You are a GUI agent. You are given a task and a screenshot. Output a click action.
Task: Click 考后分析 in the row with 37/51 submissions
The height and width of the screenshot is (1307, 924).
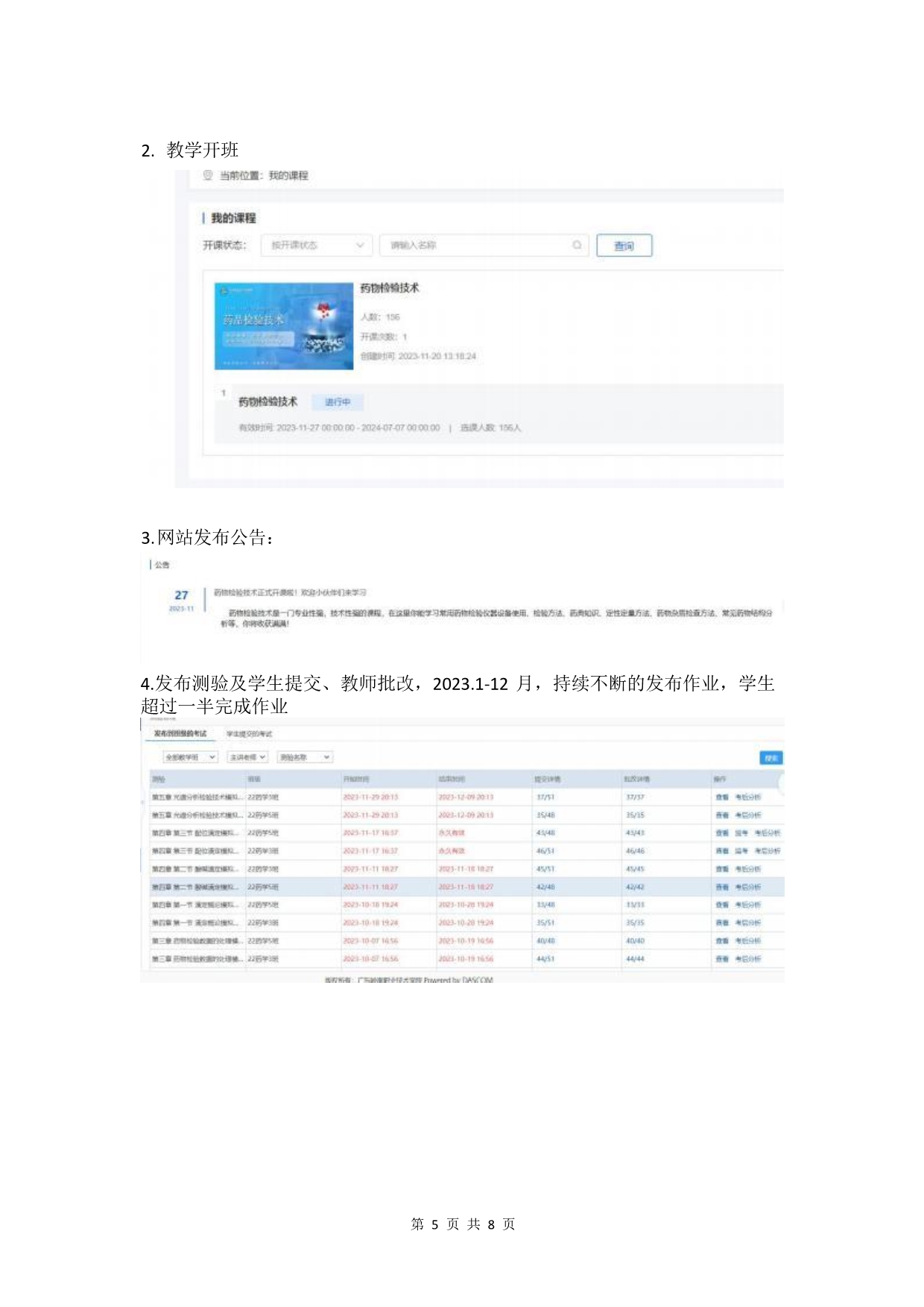(x=747, y=797)
